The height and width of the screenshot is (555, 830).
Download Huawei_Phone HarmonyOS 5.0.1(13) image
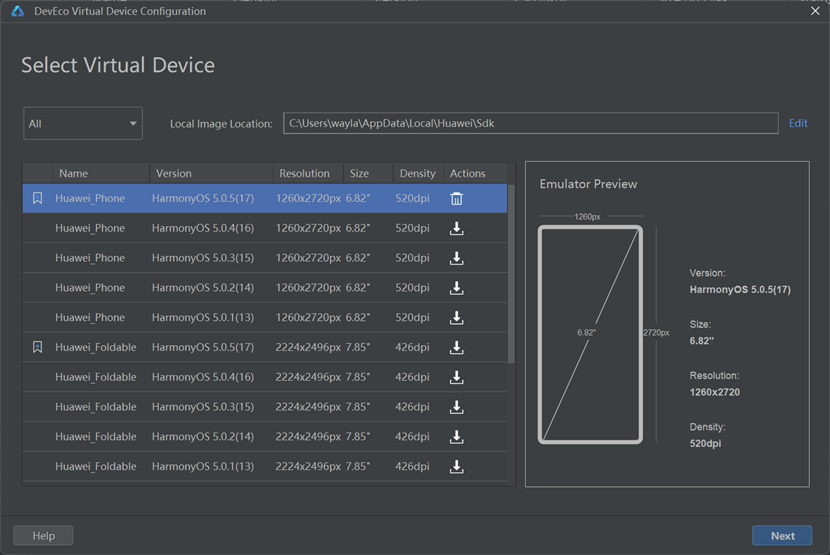456,317
